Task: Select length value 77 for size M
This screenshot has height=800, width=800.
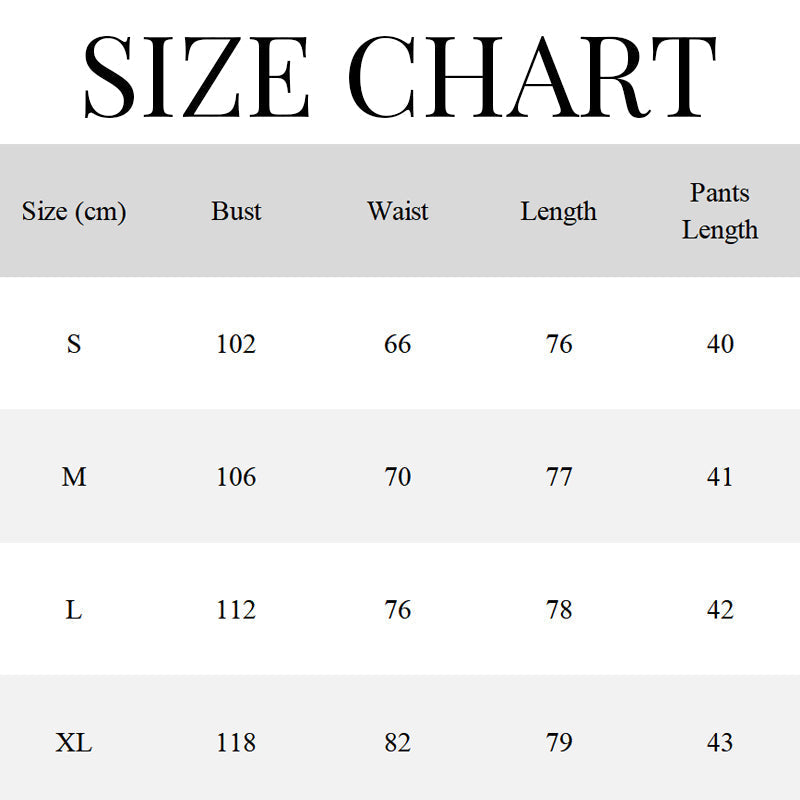Action: pyautogui.click(x=559, y=477)
